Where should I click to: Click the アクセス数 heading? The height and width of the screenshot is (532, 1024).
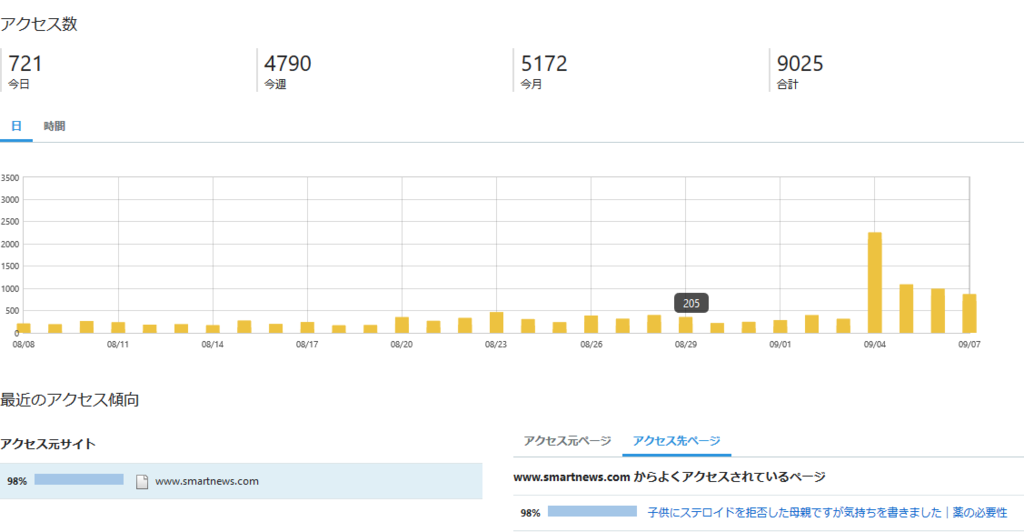(x=39, y=24)
